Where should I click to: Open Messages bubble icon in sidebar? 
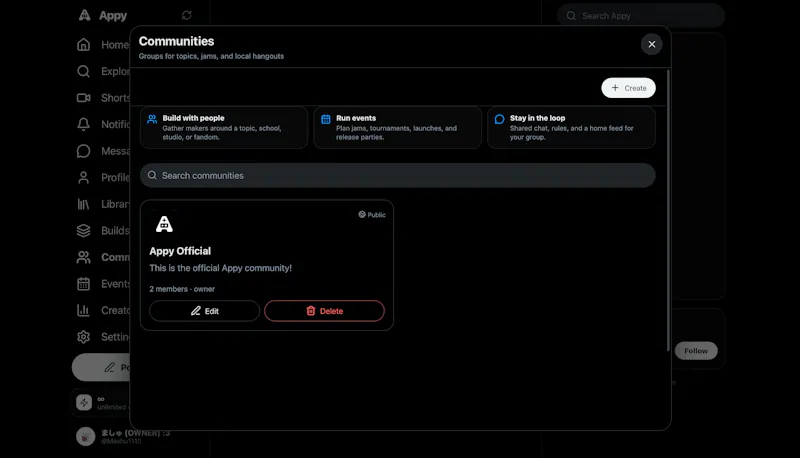(x=83, y=151)
